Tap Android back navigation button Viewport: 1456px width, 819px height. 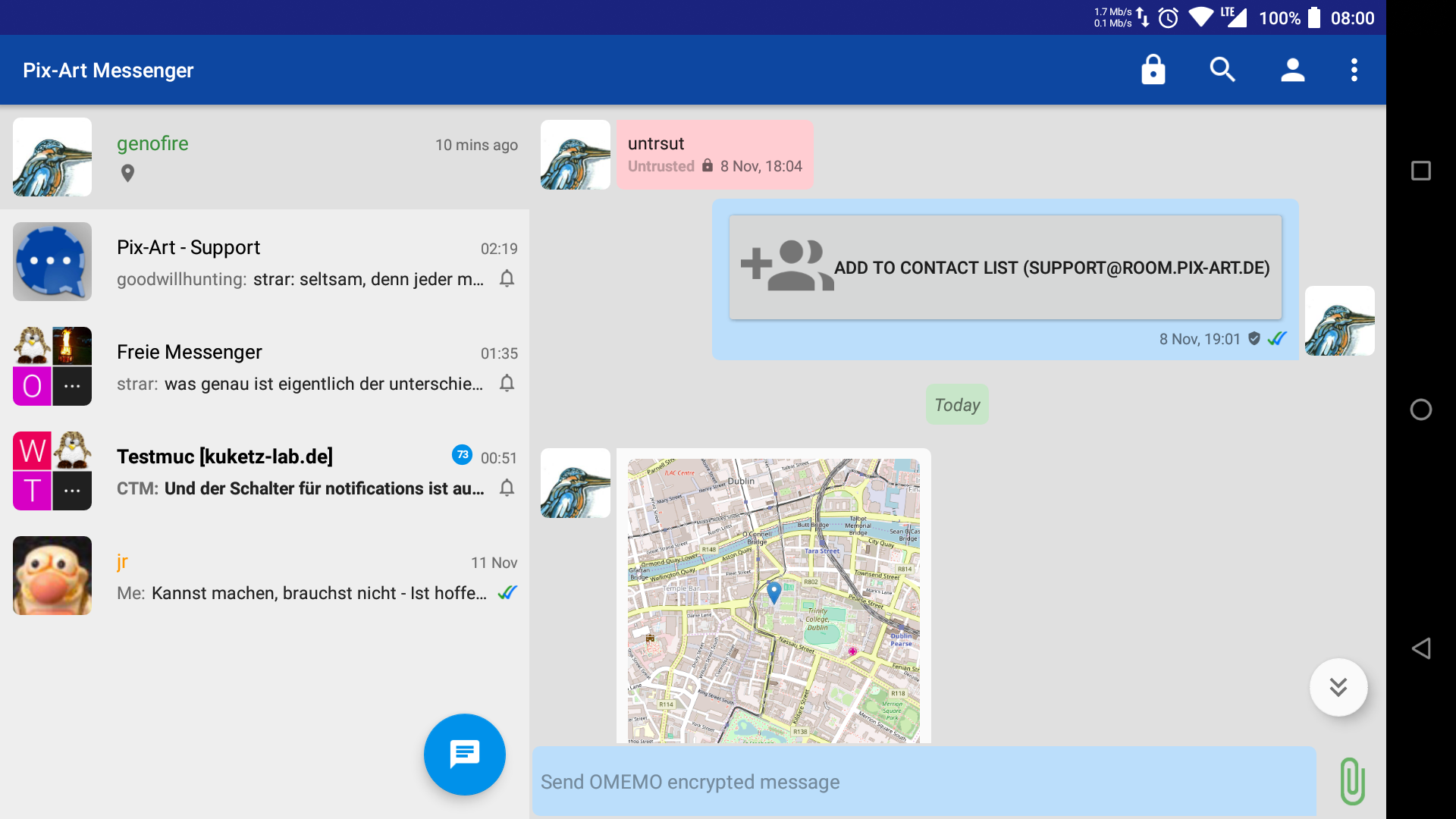(1421, 648)
